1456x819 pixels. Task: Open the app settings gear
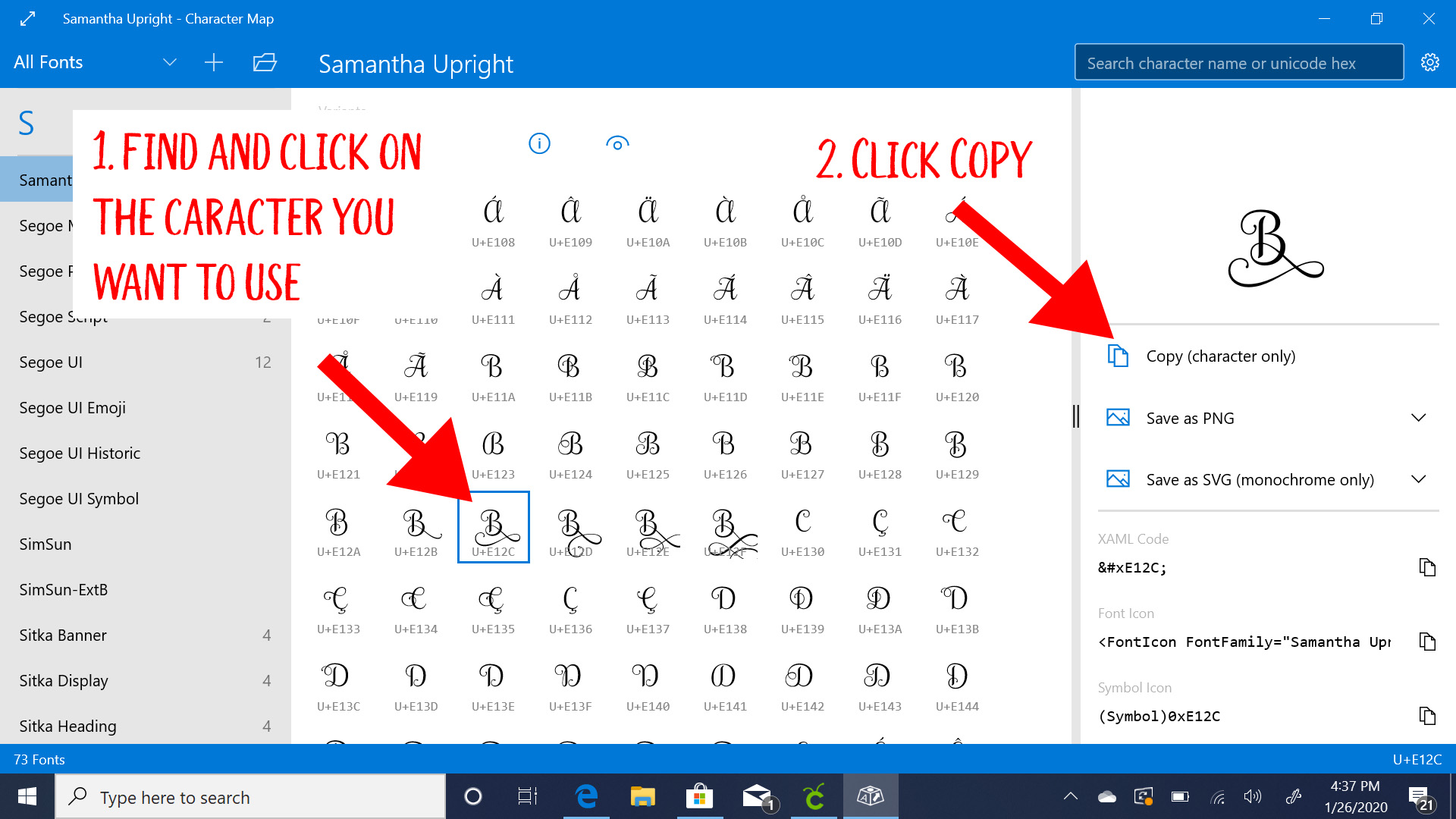pos(1429,62)
